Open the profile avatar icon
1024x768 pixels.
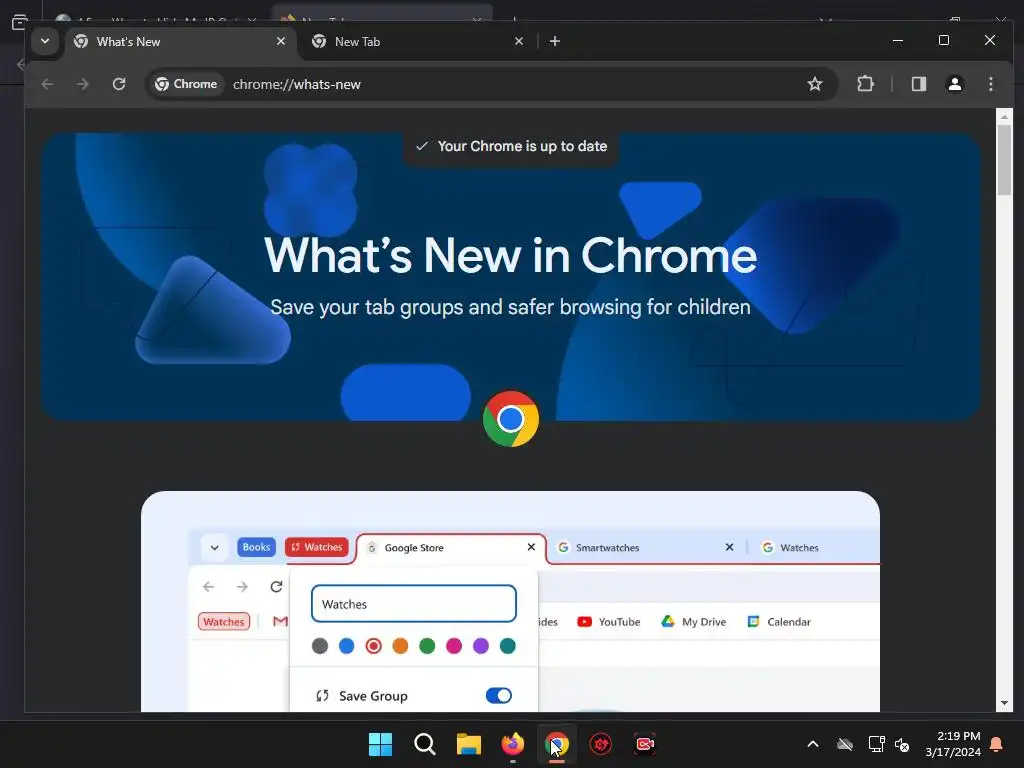[x=955, y=84]
